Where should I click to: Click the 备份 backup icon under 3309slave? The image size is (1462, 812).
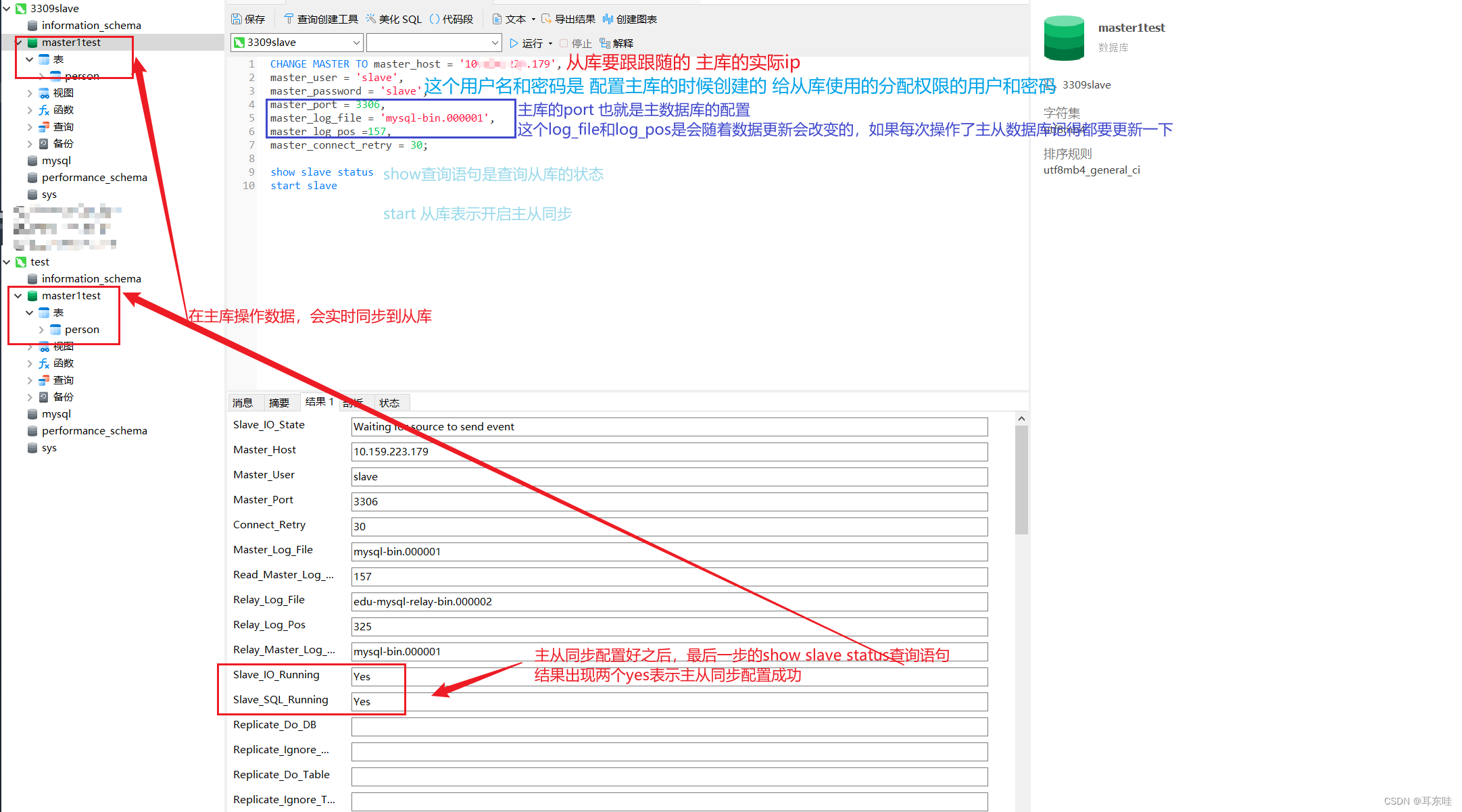(x=44, y=143)
